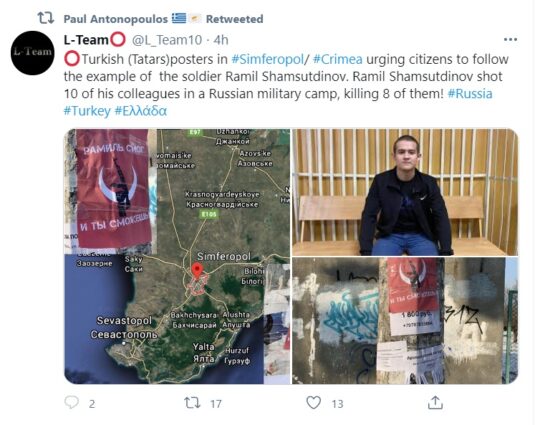Click retweet icon beside Paul Antonopoulos
The height and width of the screenshot is (425, 550).
[46, 18]
